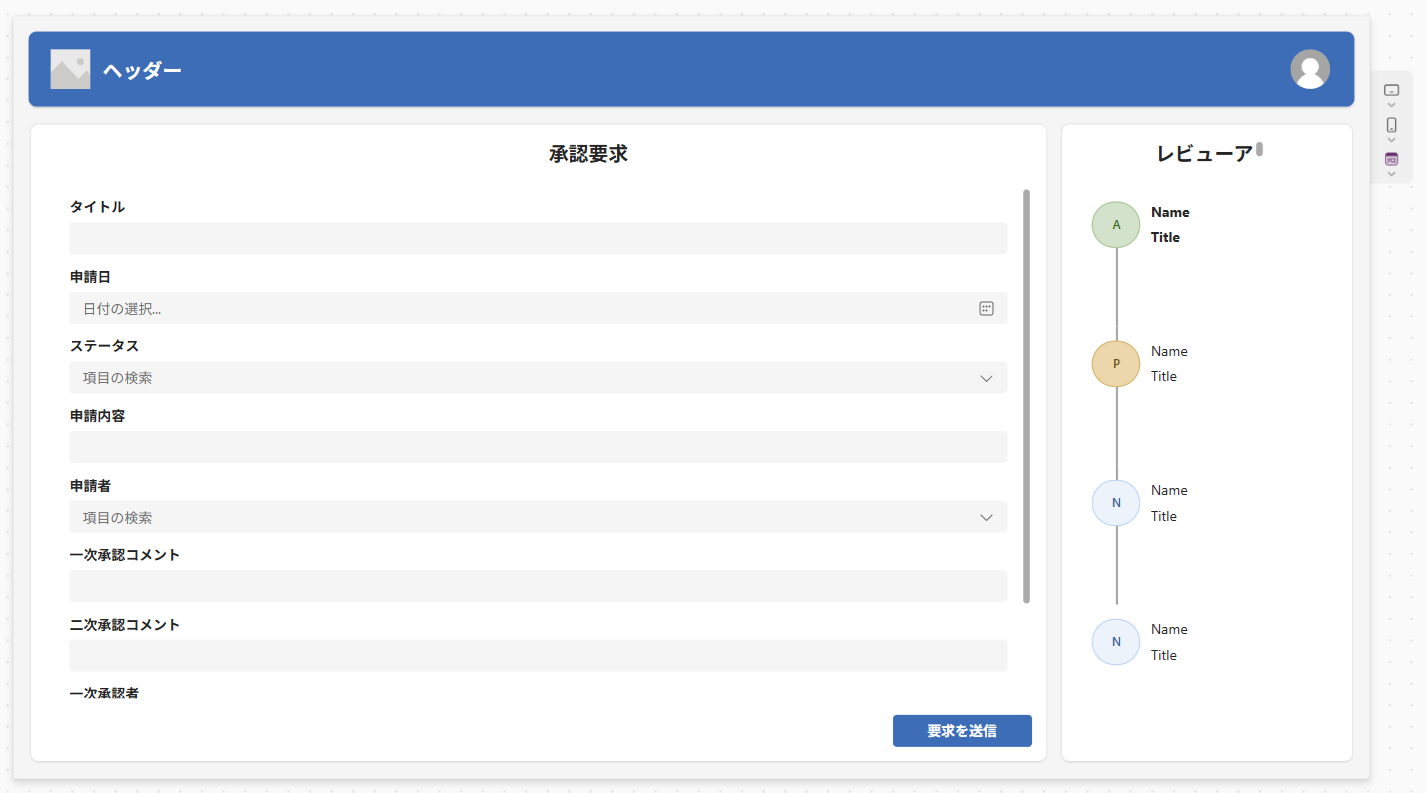The height and width of the screenshot is (793, 1426).
Task: Open the user profile avatar in header
Action: click(x=1309, y=69)
